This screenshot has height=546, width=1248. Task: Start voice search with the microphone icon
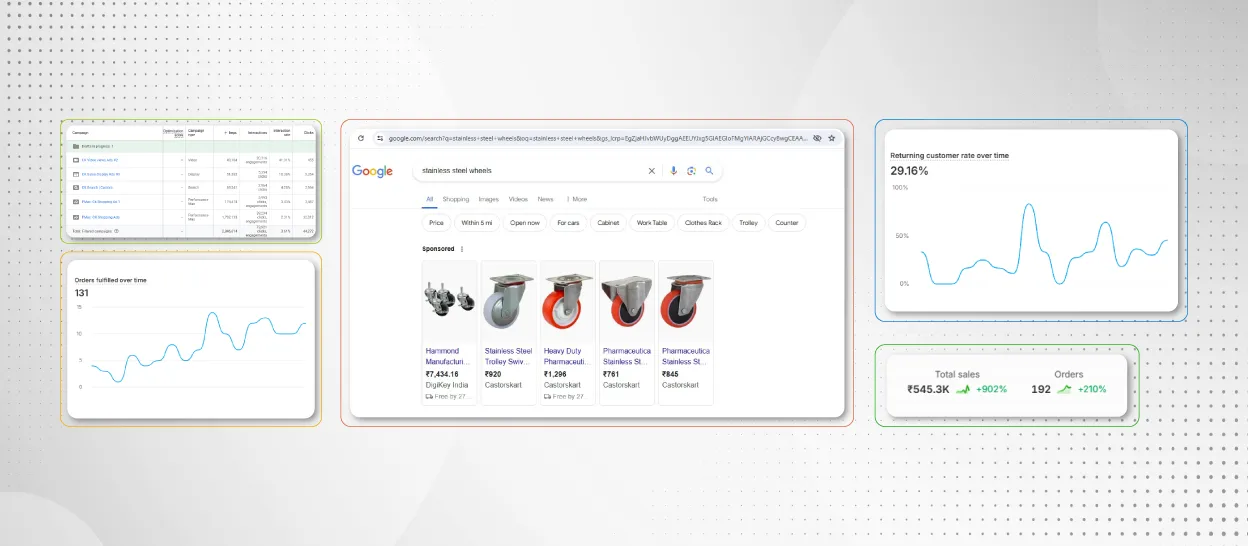click(674, 171)
